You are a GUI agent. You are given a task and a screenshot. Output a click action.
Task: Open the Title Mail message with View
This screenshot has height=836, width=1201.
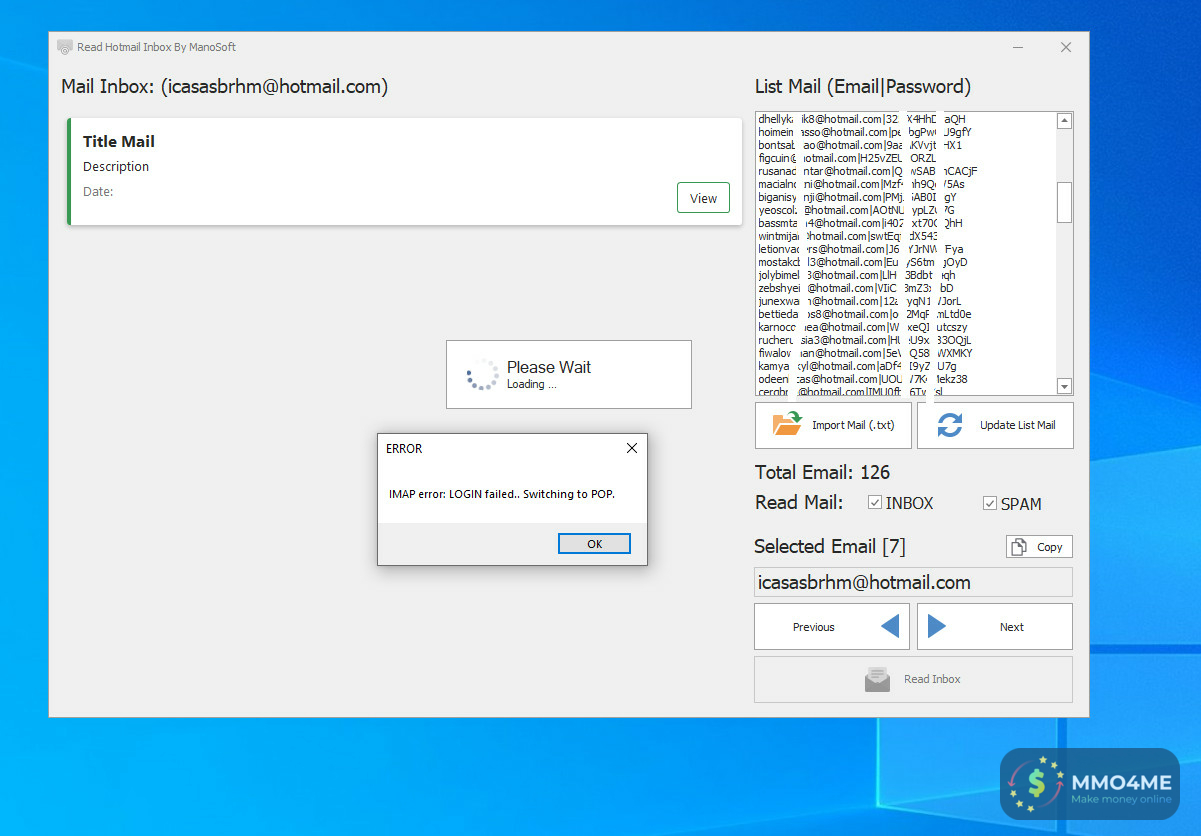point(703,198)
